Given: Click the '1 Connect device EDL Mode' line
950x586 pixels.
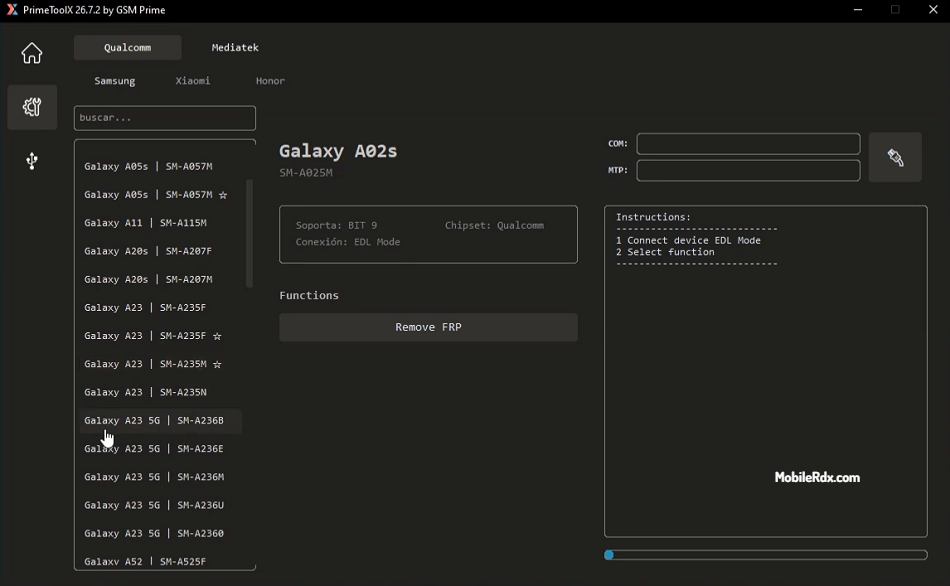Looking at the screenshot, I should (x=688, y=241).
